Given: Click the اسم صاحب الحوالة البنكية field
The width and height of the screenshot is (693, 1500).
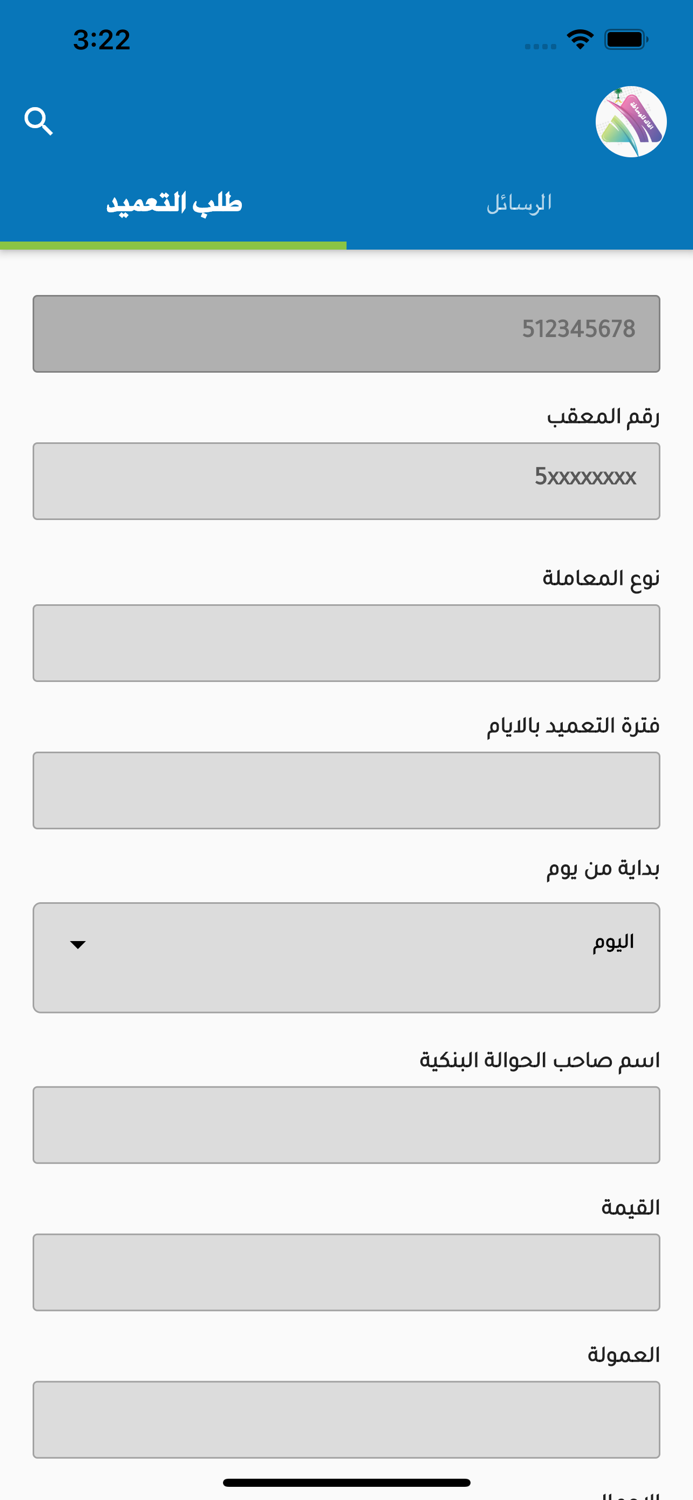Looking at the screenshot, I should (346, 1124).
